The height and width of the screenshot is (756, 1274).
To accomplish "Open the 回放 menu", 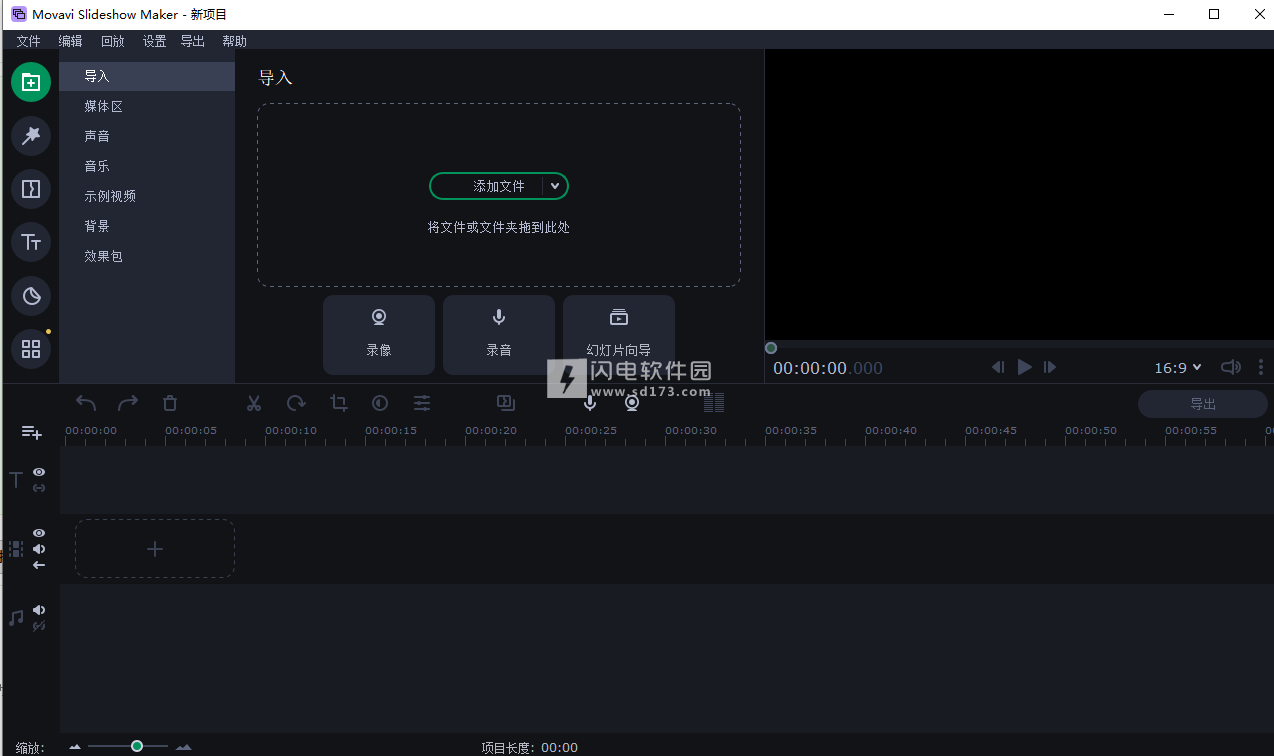I will pyautogui.click(x=113, y=41).
